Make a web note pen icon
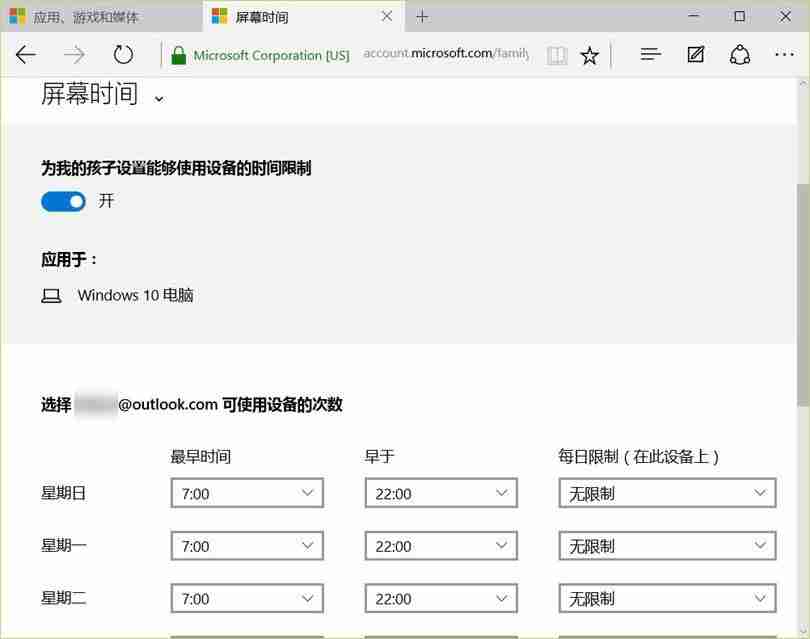 [695, 54]
